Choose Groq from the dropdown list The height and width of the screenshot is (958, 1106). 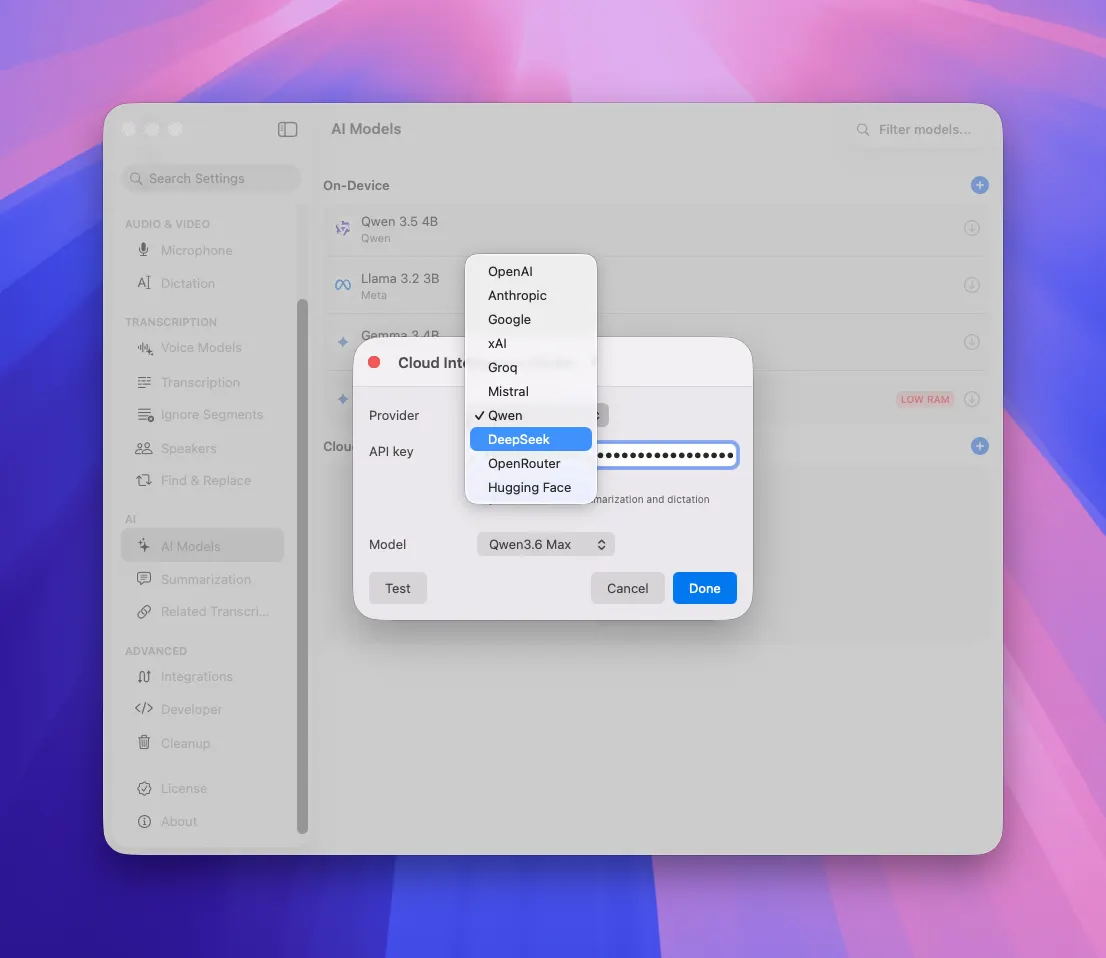(x=530, y=368)
